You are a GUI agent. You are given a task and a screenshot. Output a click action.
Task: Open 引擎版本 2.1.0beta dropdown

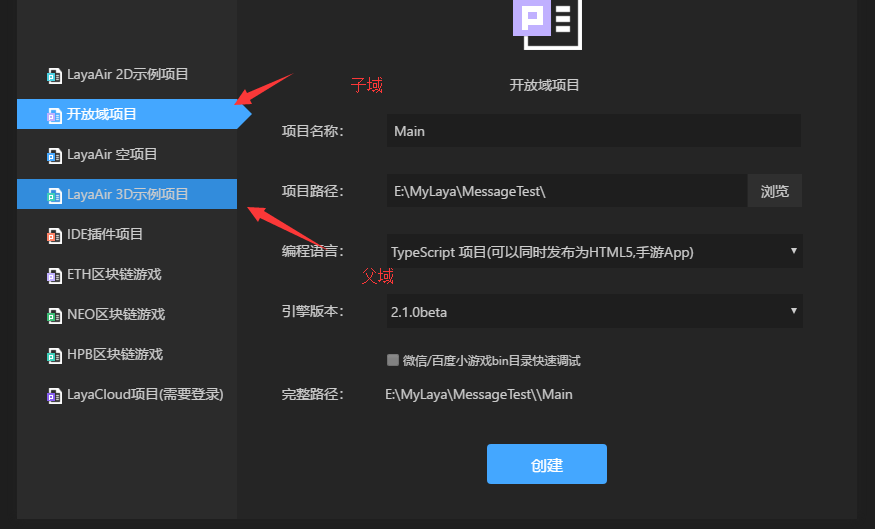(595, 311)
